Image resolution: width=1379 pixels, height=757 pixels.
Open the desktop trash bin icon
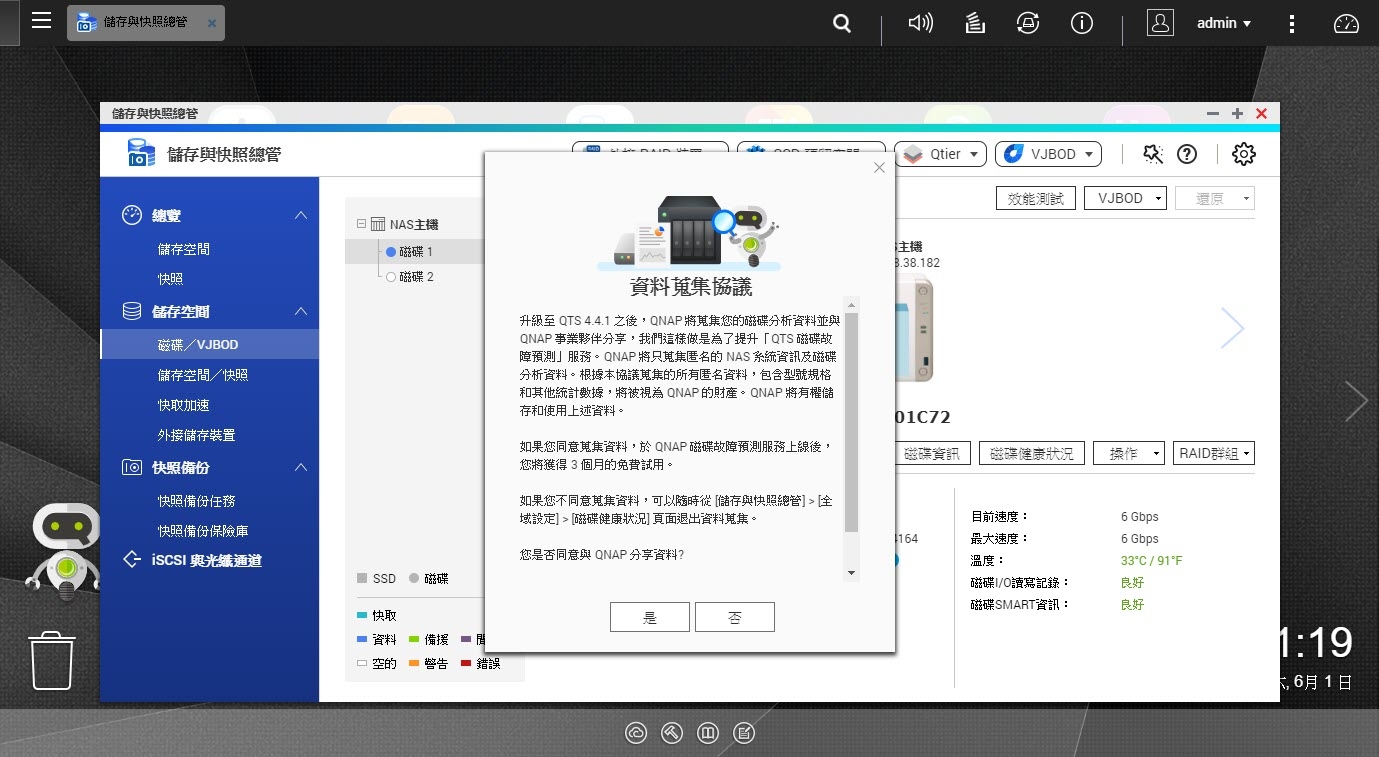click(52, 660)
